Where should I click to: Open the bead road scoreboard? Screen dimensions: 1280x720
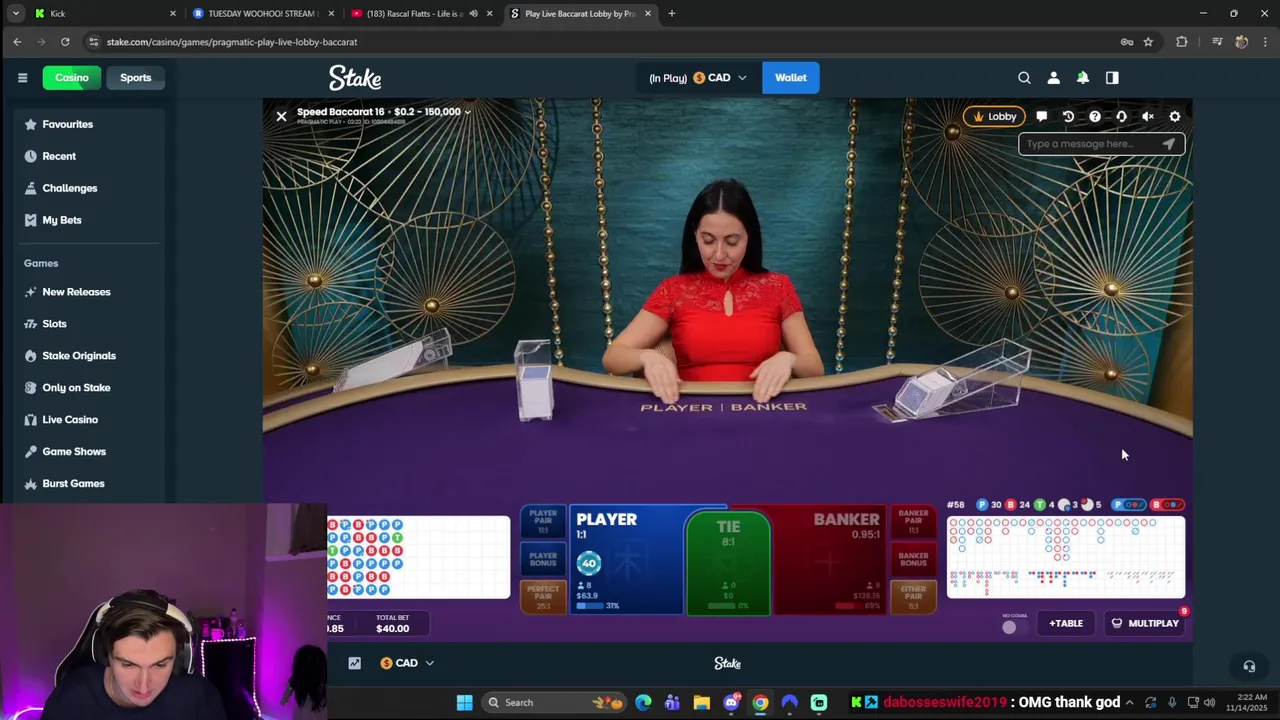point(419,557)
